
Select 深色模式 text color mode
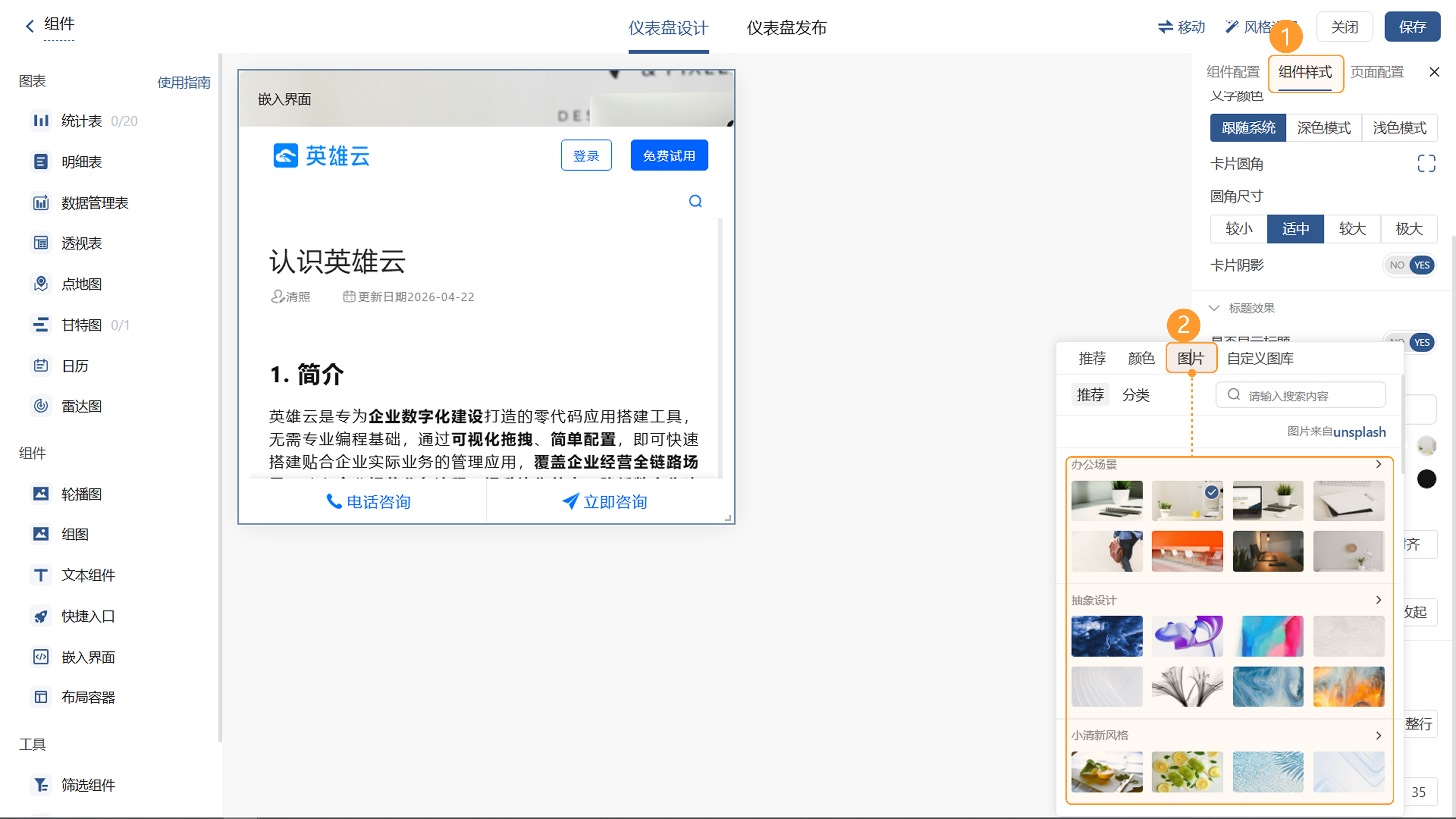coord(1324,128)
